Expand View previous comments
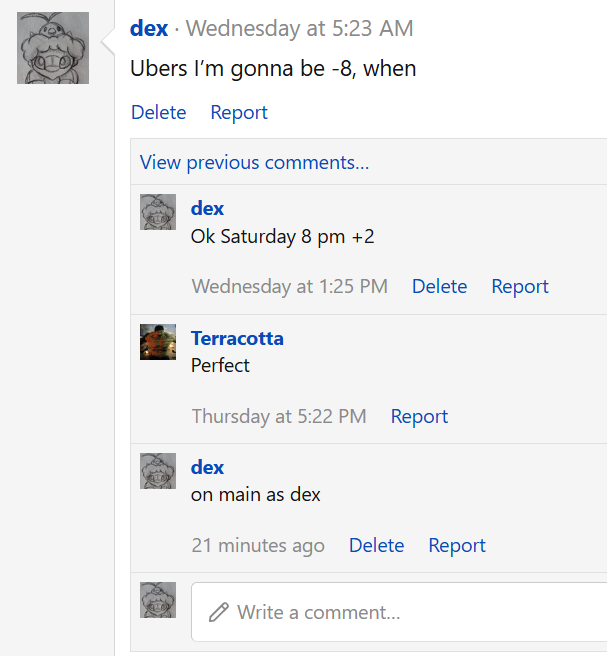The width and height of the screenshot is (607, 656). (x=254, y=162)
